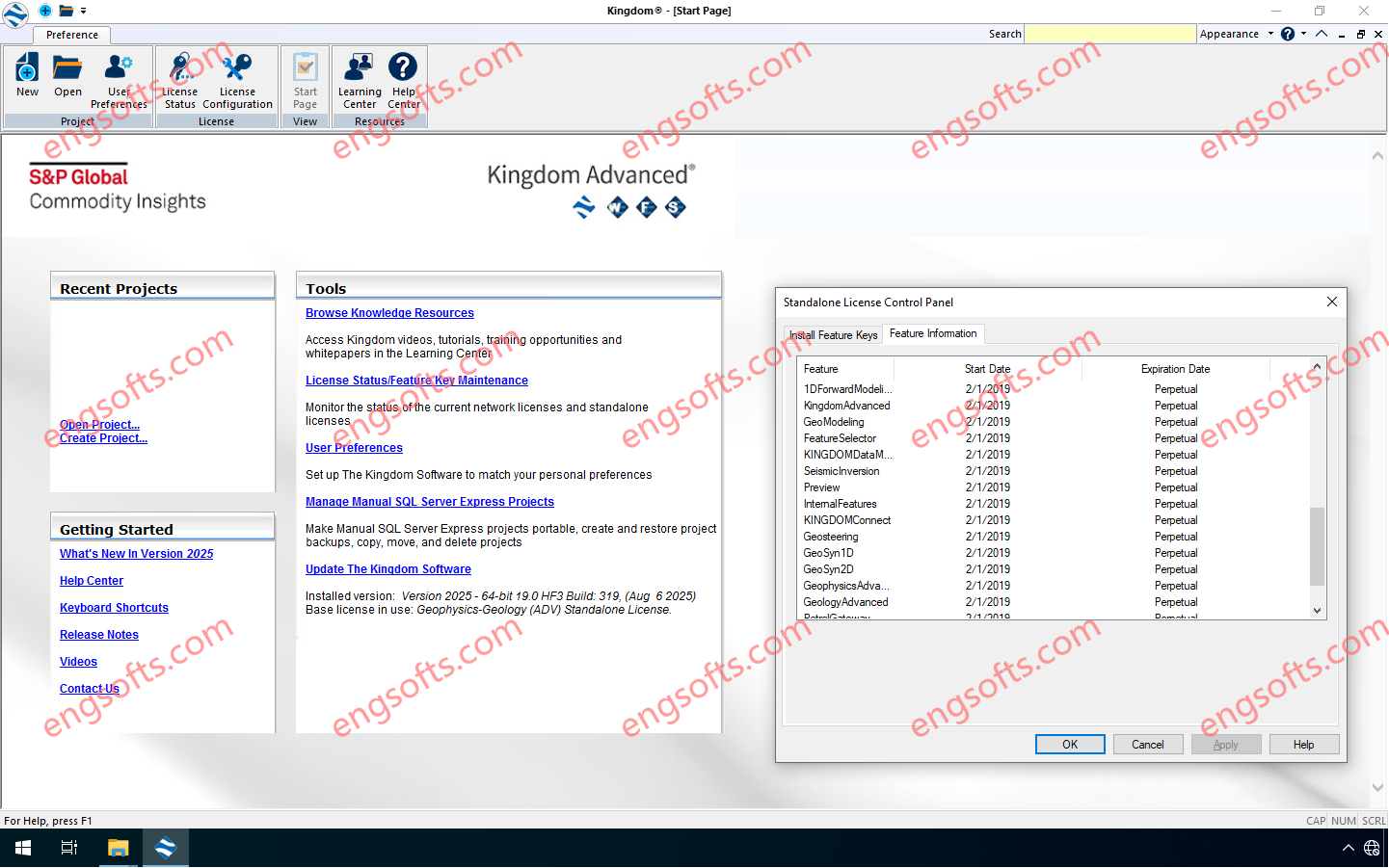1389x868 pixels.
Task: Click the quick-access new project icon
Action: click(45, 11)
